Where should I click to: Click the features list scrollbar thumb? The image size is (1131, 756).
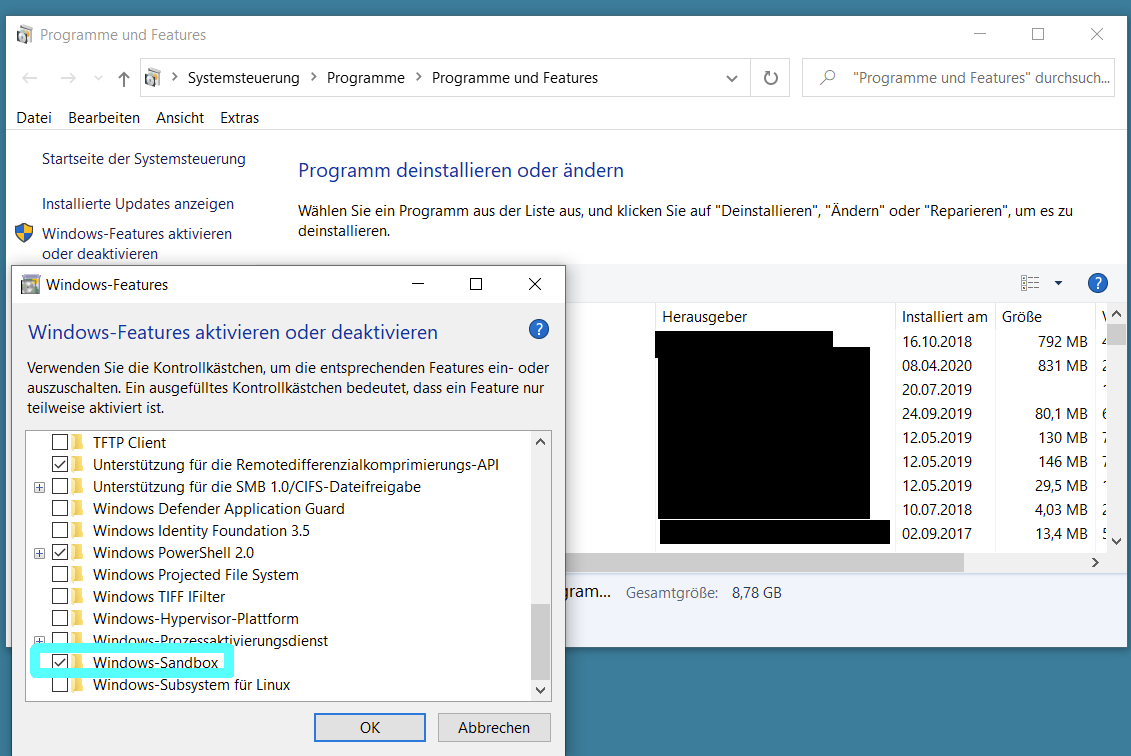[540, 641]
